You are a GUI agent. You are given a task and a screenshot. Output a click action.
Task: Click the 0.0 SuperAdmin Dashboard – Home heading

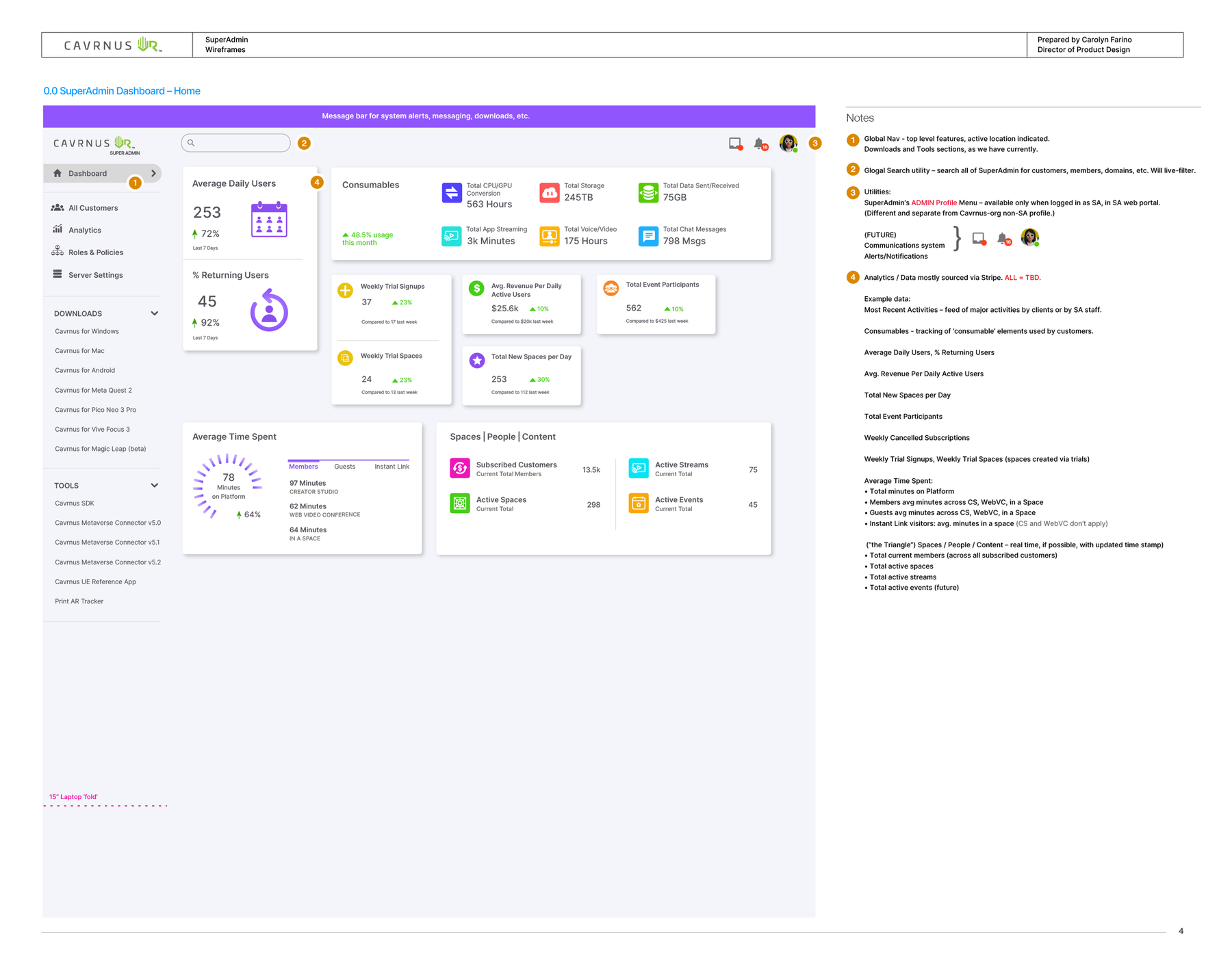122,91
